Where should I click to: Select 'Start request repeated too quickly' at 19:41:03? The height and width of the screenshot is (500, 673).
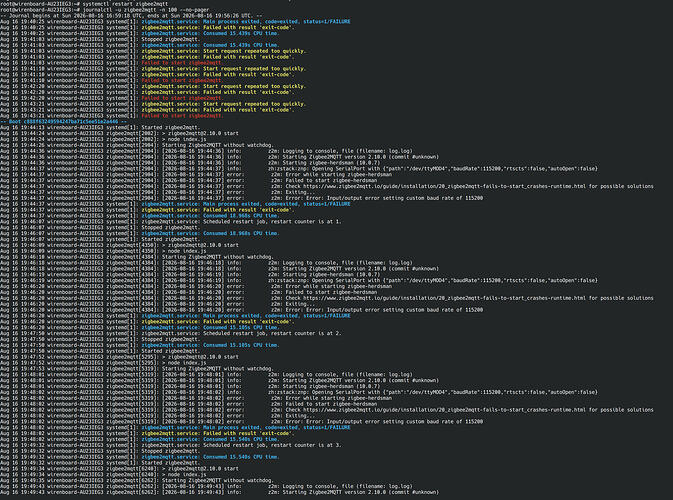click(254, 51)
